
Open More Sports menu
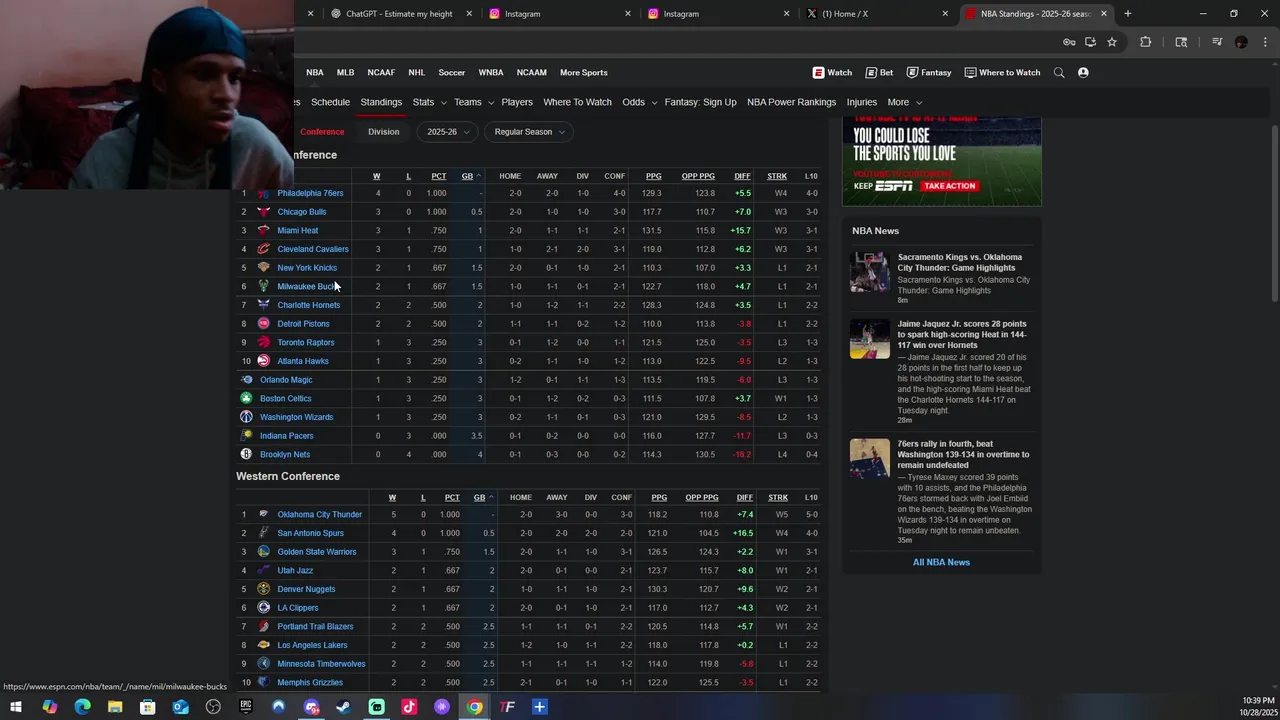click(583, 72)
